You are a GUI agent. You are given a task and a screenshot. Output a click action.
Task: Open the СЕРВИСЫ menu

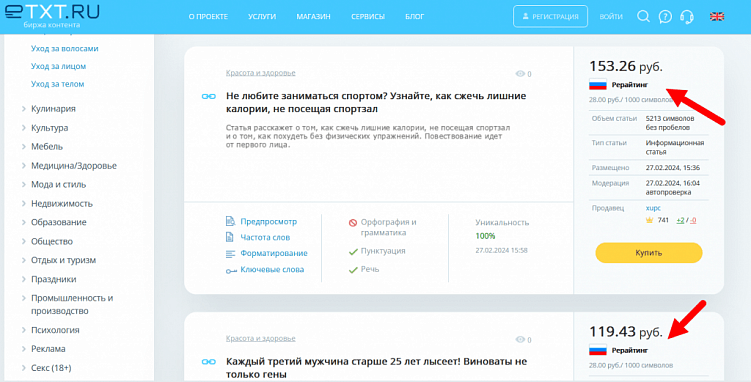click(368, 17)
